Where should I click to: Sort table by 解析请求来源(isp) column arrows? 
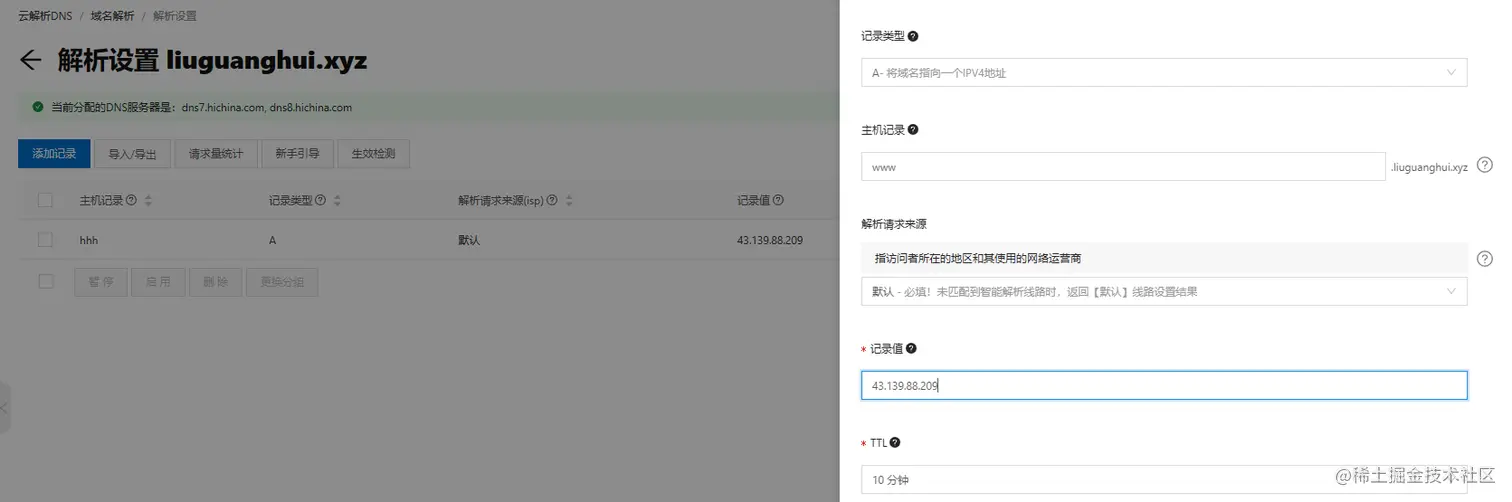(569, 200)
